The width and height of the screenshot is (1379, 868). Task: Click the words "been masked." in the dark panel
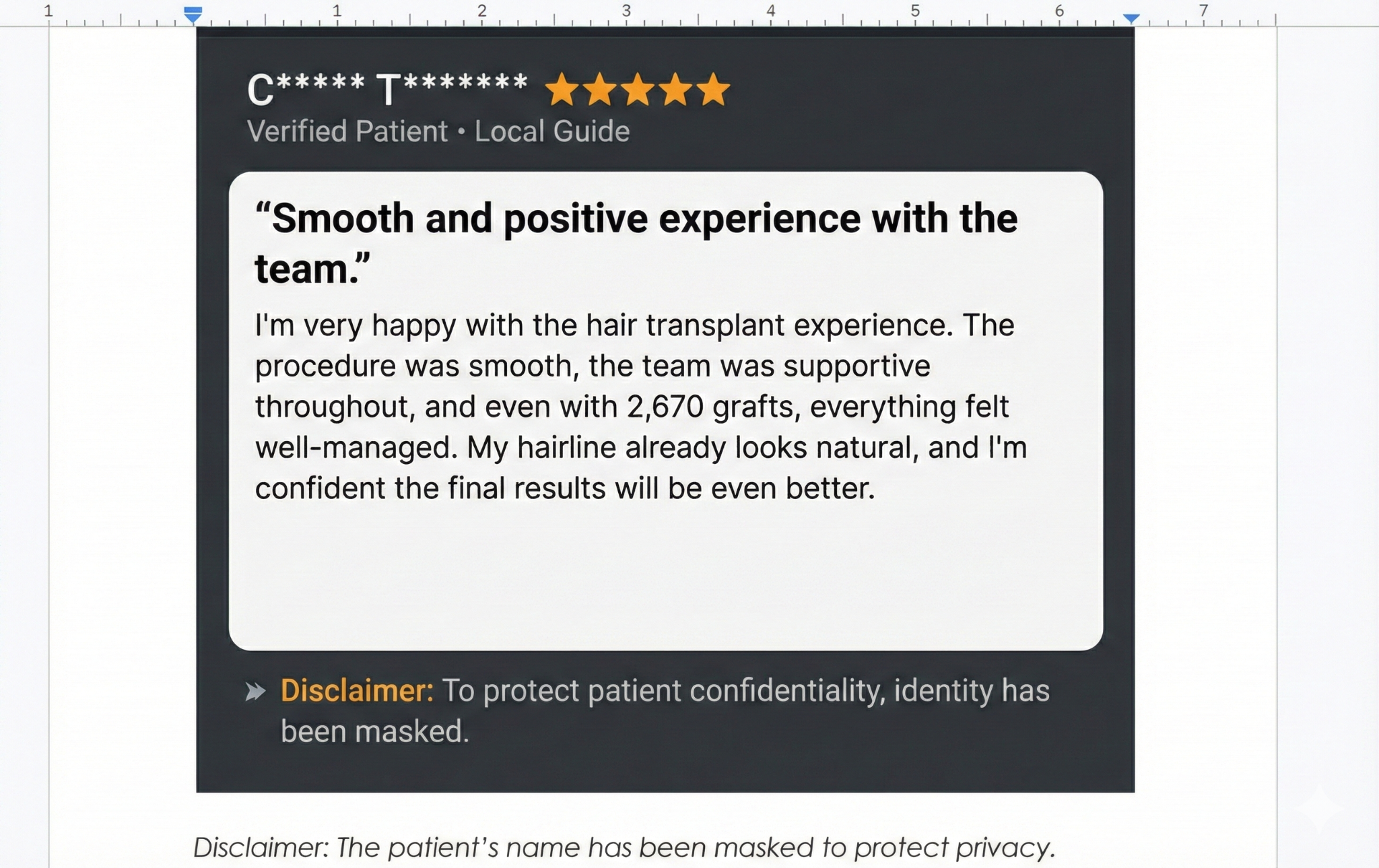click(x=374, y=732)
